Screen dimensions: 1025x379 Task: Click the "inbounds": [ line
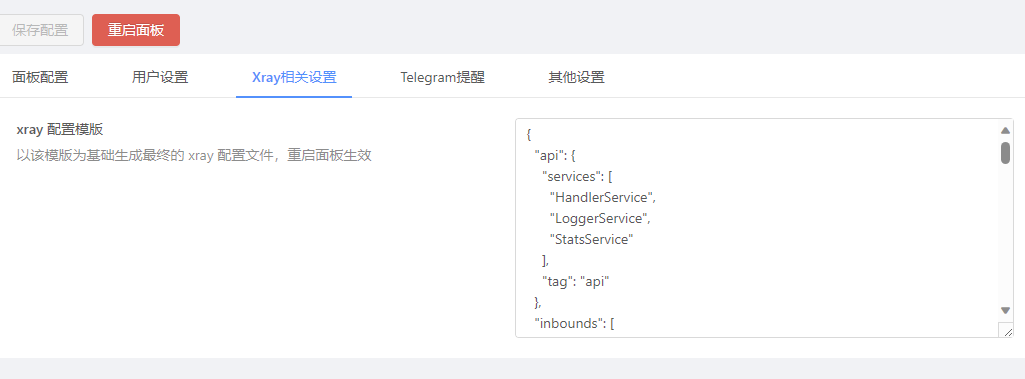(x=574, y=323)
